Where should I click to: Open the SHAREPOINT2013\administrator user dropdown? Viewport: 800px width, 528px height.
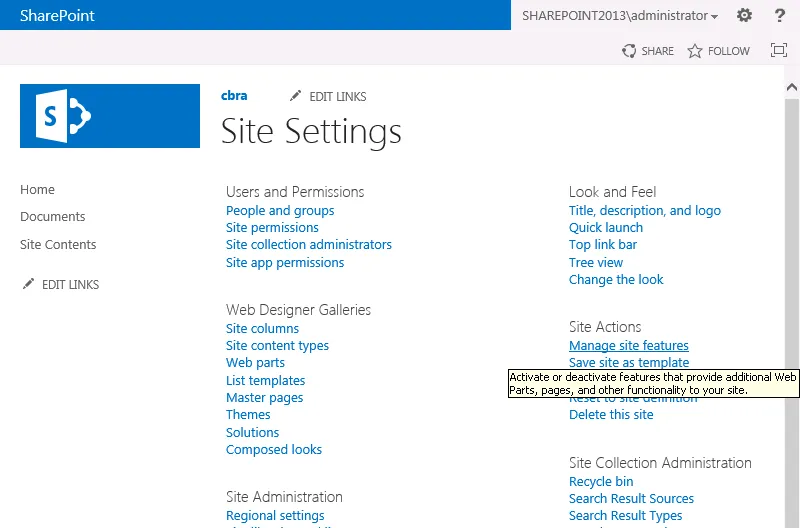pyautogui.click(x=620, y=16)
